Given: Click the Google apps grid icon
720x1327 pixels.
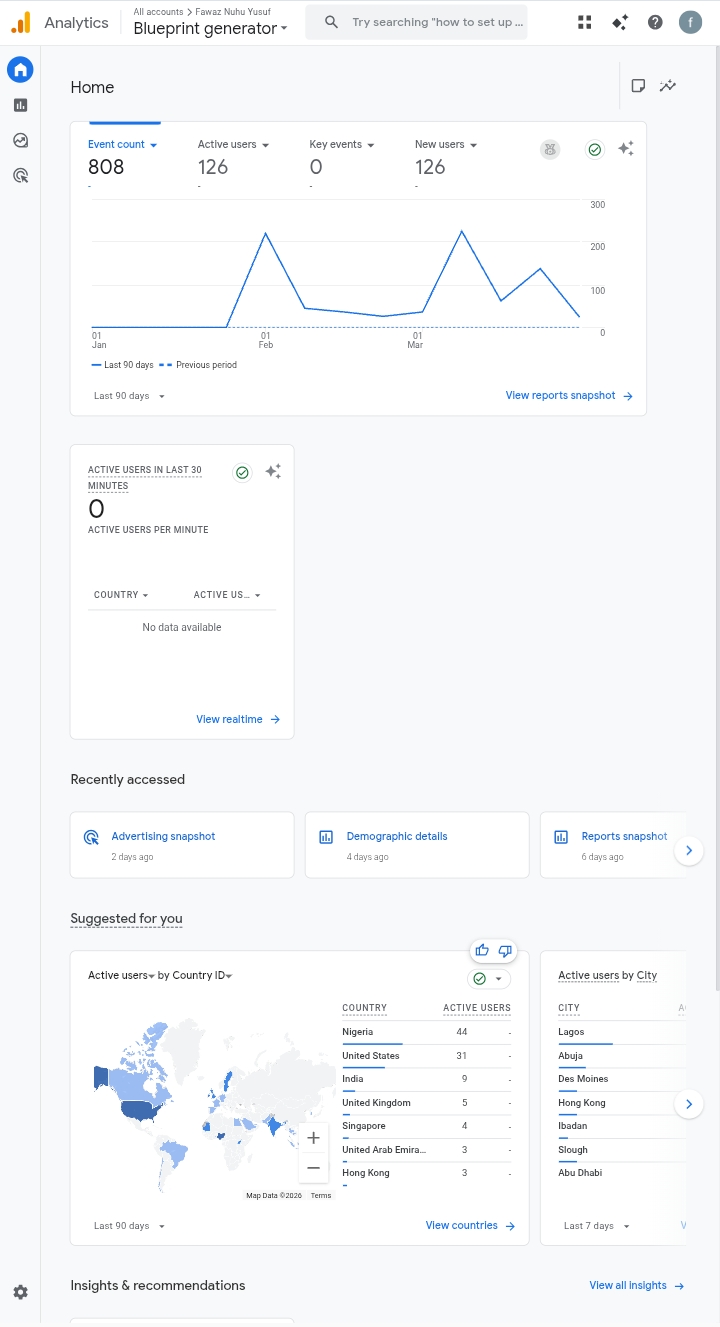Looking at the screenshot, I should coord(585,22).
